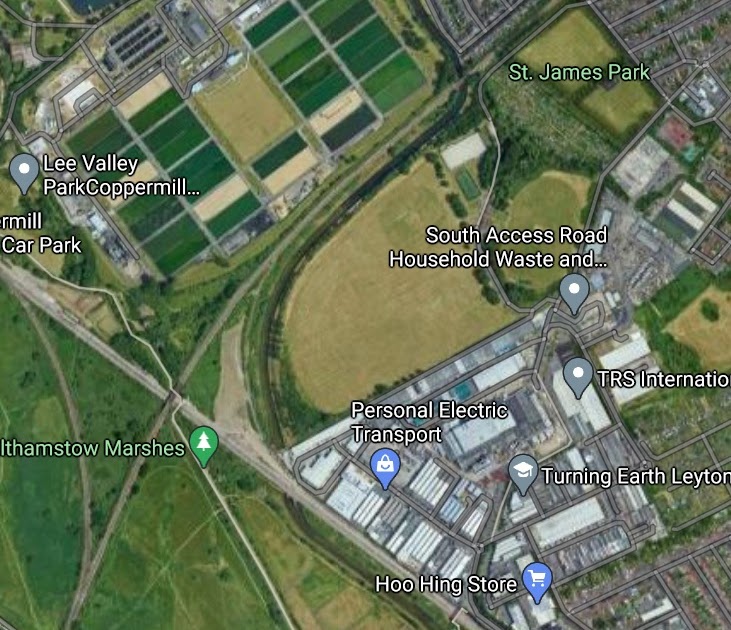The width and height of the screenshot is (731, 630).
Task: Open the Walthamstow Marshes place label
Action: click(x=92, y=448)
